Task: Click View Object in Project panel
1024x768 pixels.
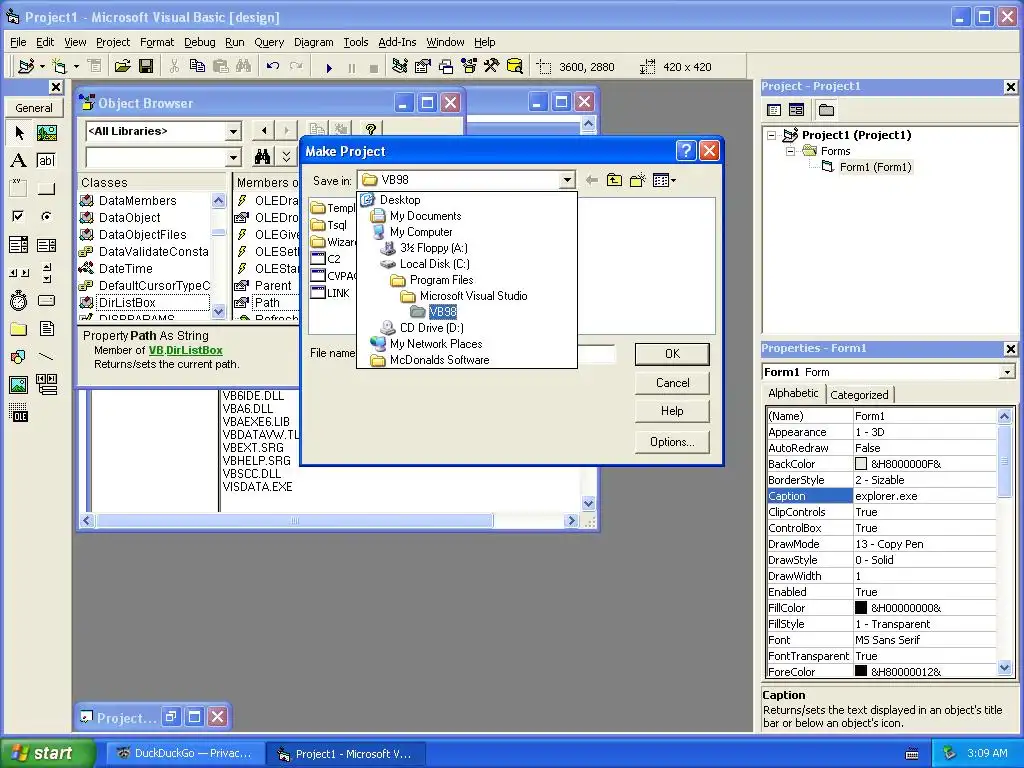Action: click(796, 110)
